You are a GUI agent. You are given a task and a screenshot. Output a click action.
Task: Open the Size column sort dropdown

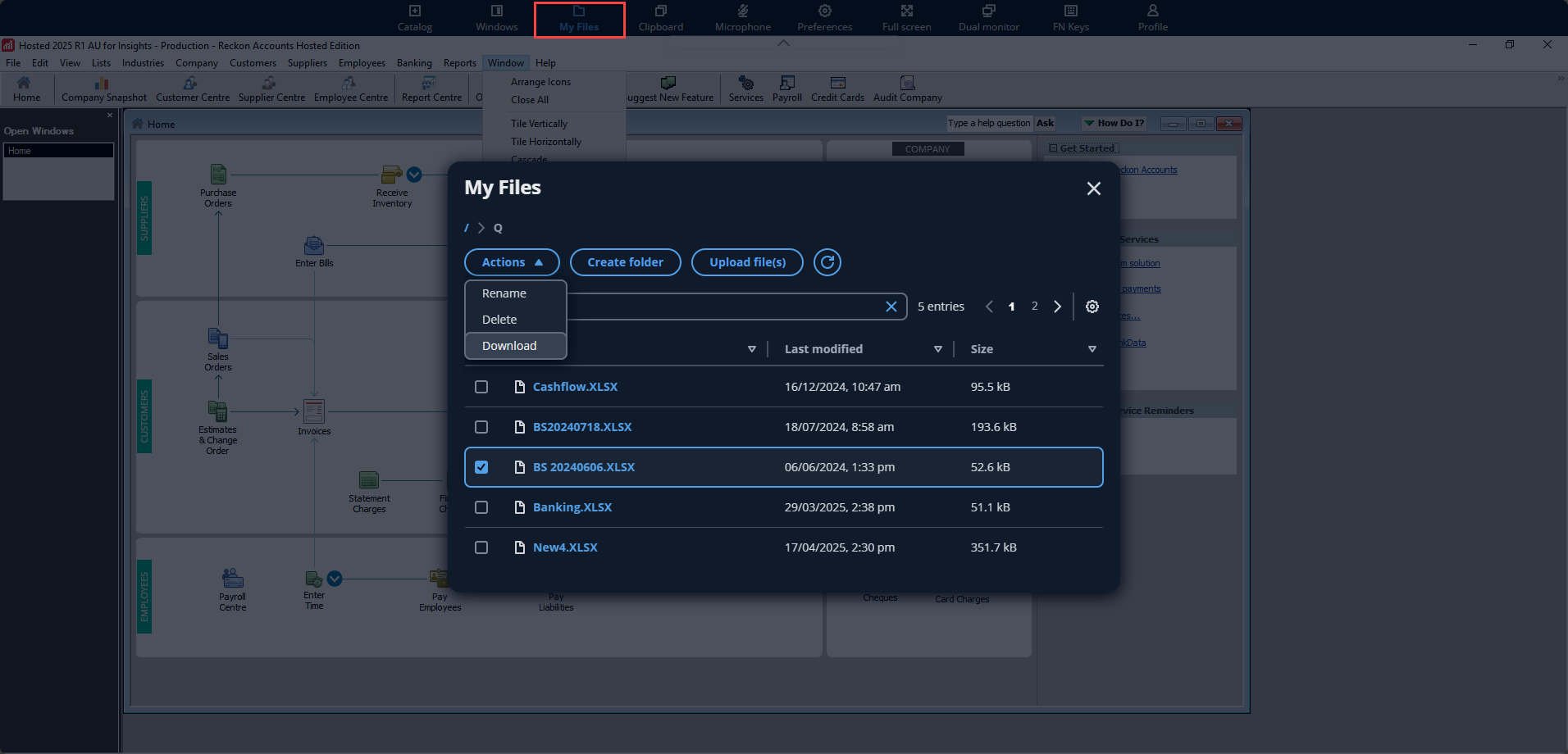(x=1092, y=349)
